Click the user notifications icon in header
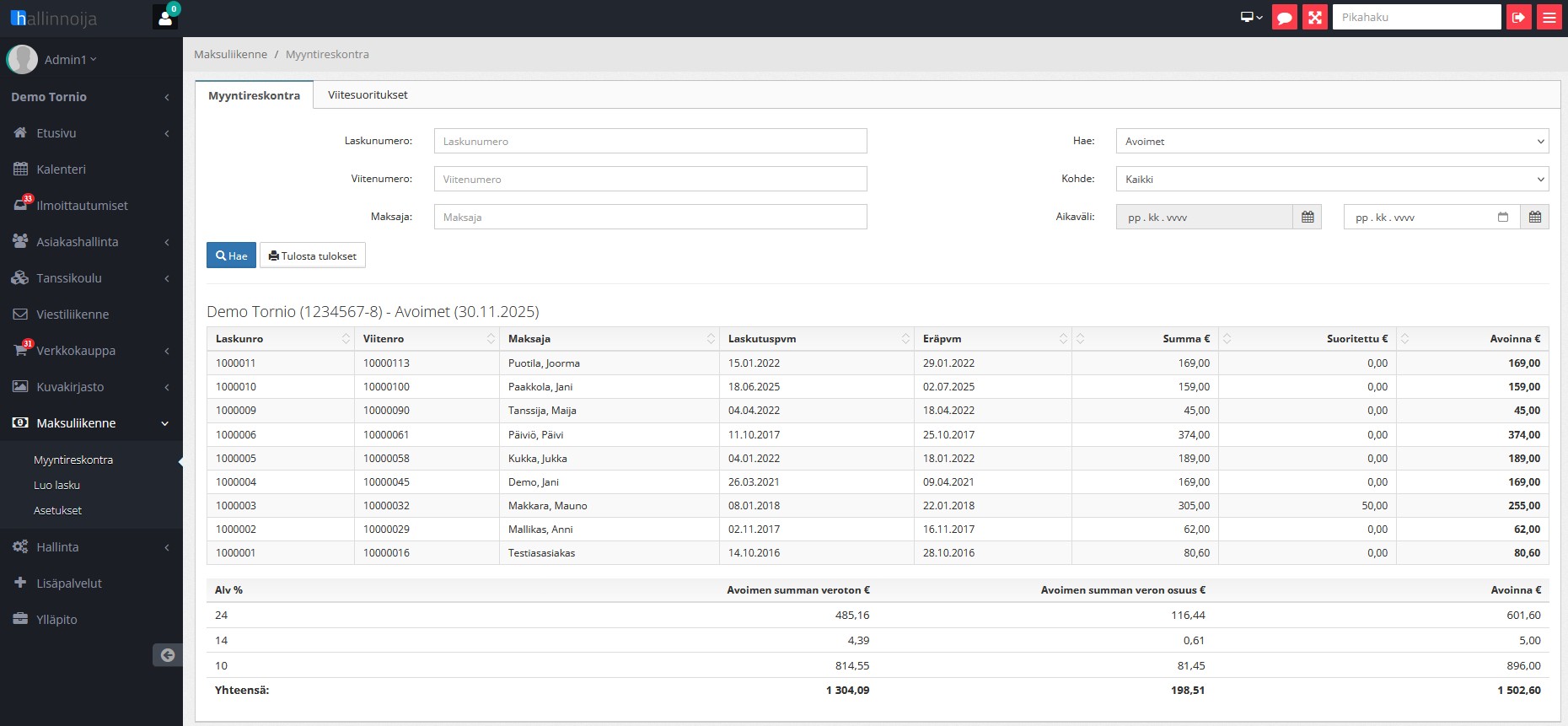Viewport: 1568px width, 726px height. [165, 17]
